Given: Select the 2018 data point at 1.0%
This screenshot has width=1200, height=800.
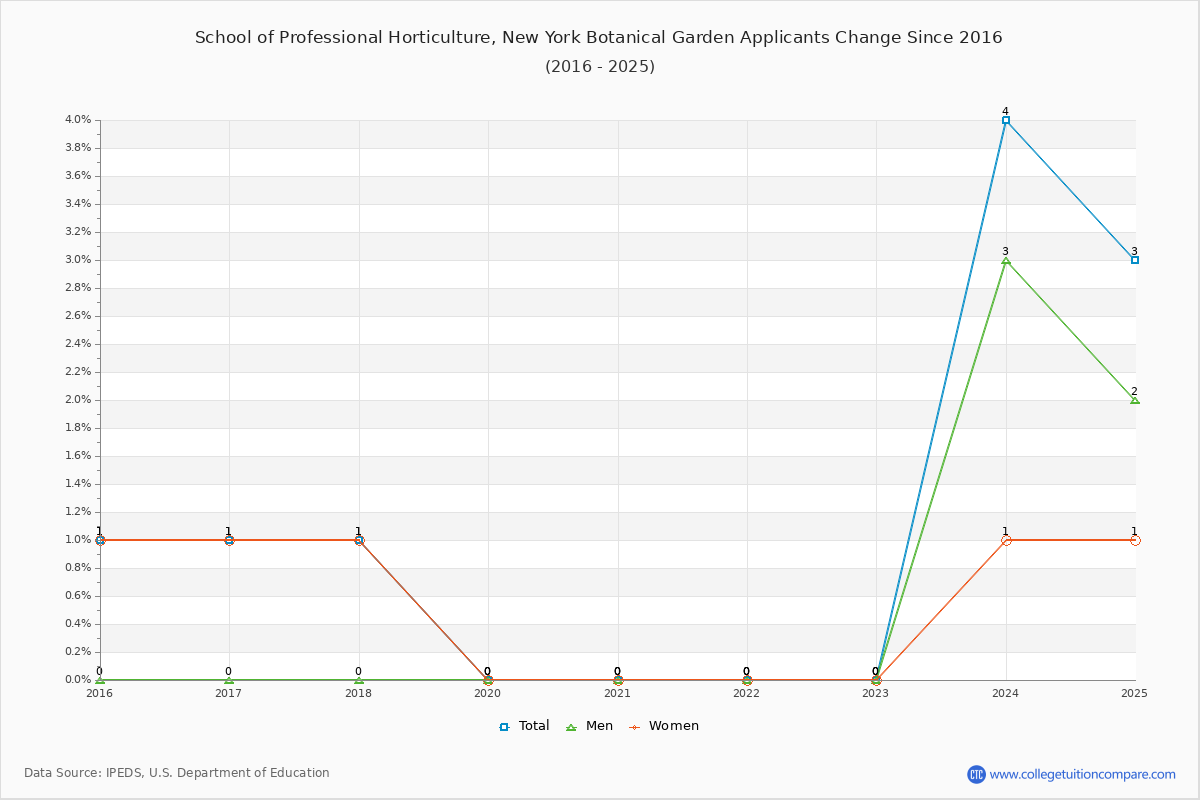Looking at the screenshot, I should pos(359,540).
